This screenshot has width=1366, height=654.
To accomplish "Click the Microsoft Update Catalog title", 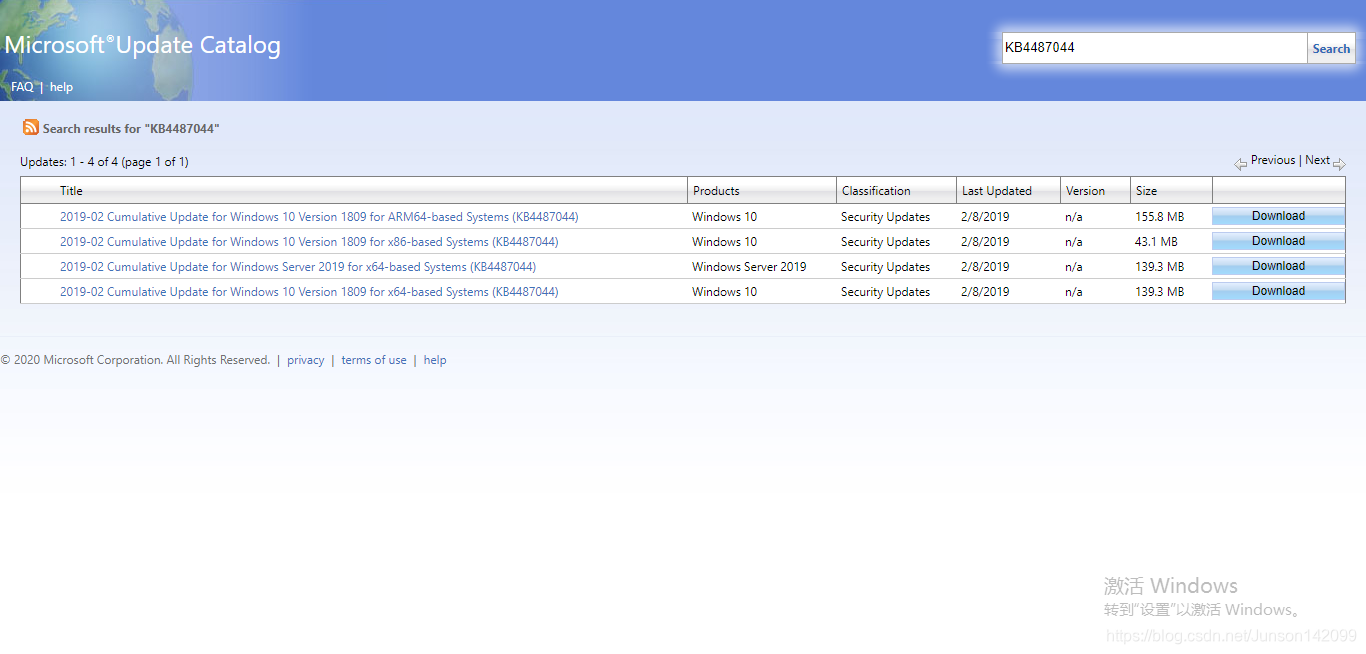I will tap(143, 45).
